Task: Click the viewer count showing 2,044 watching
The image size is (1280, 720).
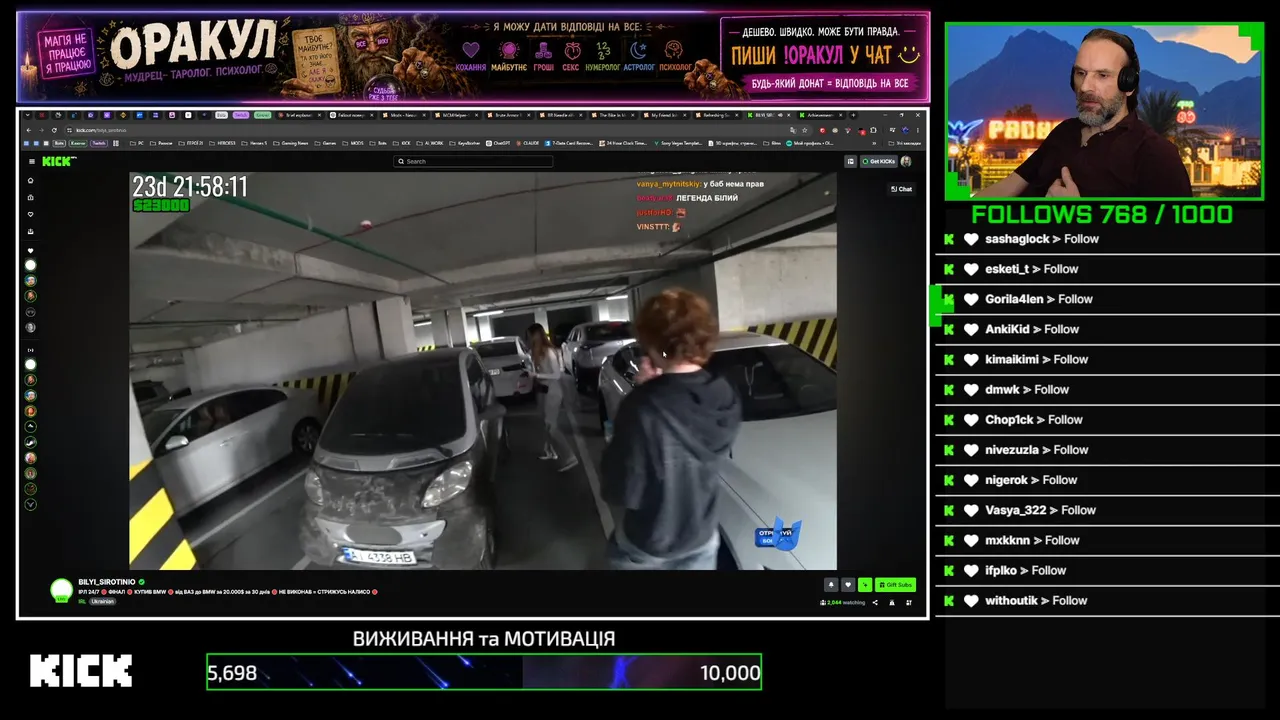Action: tap(842, 602)
